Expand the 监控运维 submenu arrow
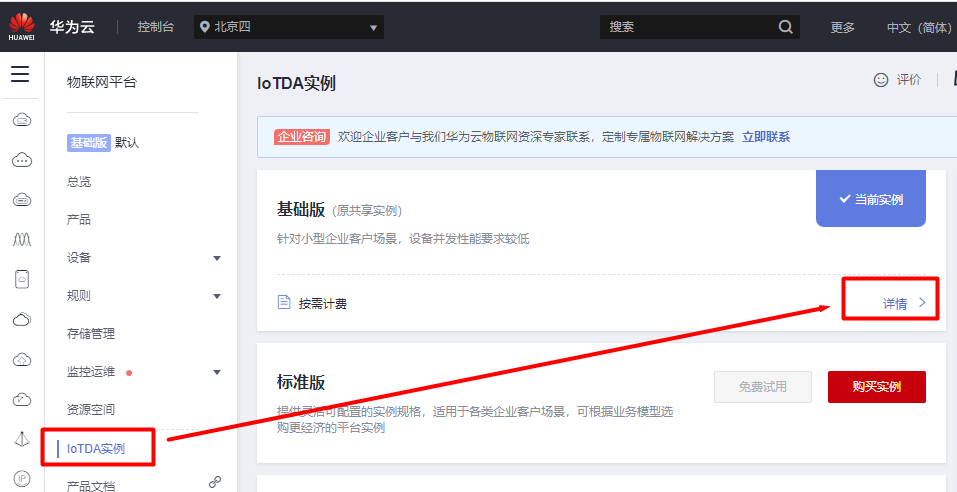Screen dimensions: 957x492 (217, 372)
